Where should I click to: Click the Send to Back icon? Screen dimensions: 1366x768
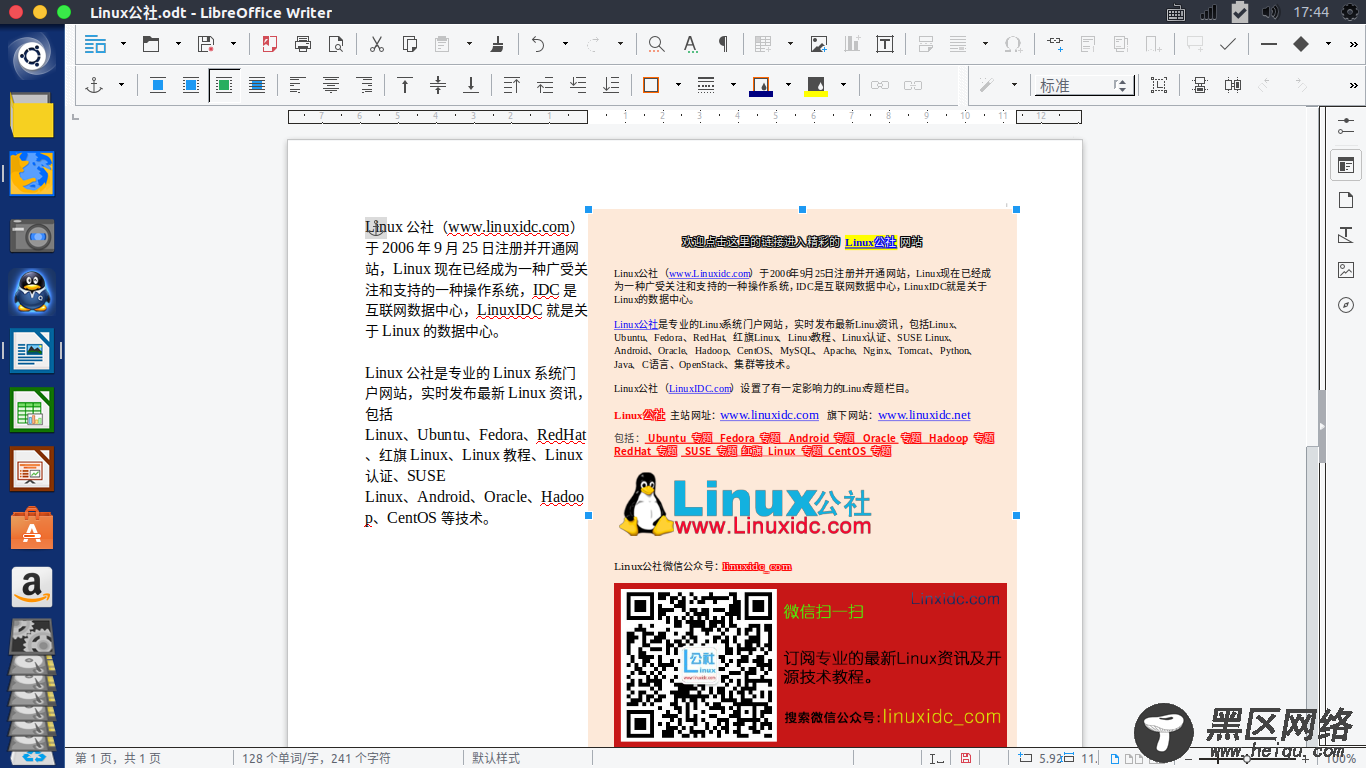[x=611, y=86]
